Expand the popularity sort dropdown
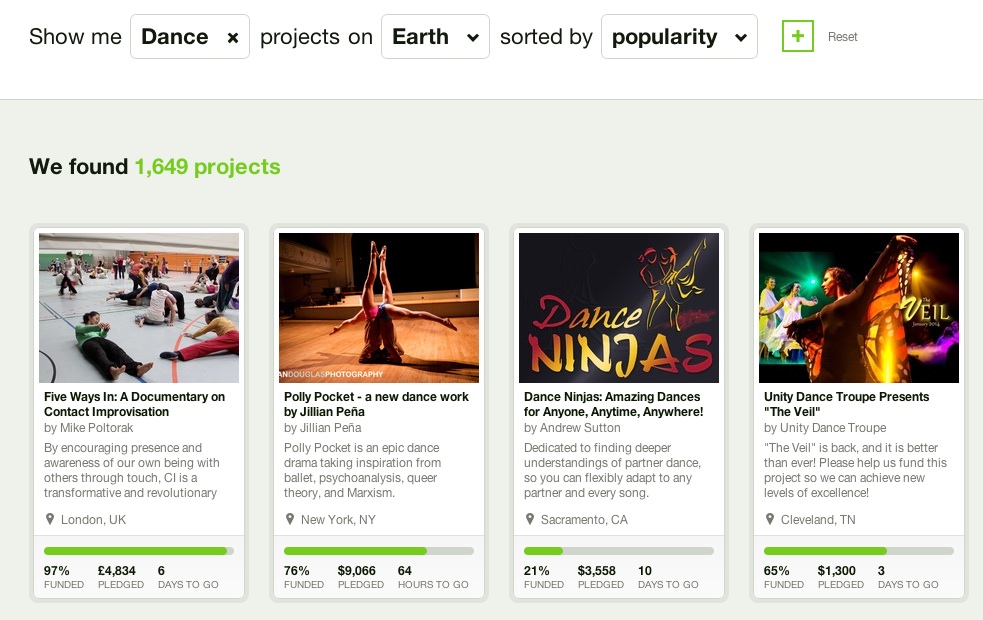This screenshot has width=983, height=620. (x=679, y=37)
